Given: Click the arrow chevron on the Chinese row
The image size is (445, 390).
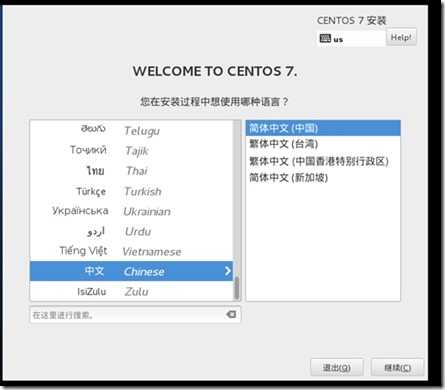Looking at the screenshot, I should coord(228,271).
